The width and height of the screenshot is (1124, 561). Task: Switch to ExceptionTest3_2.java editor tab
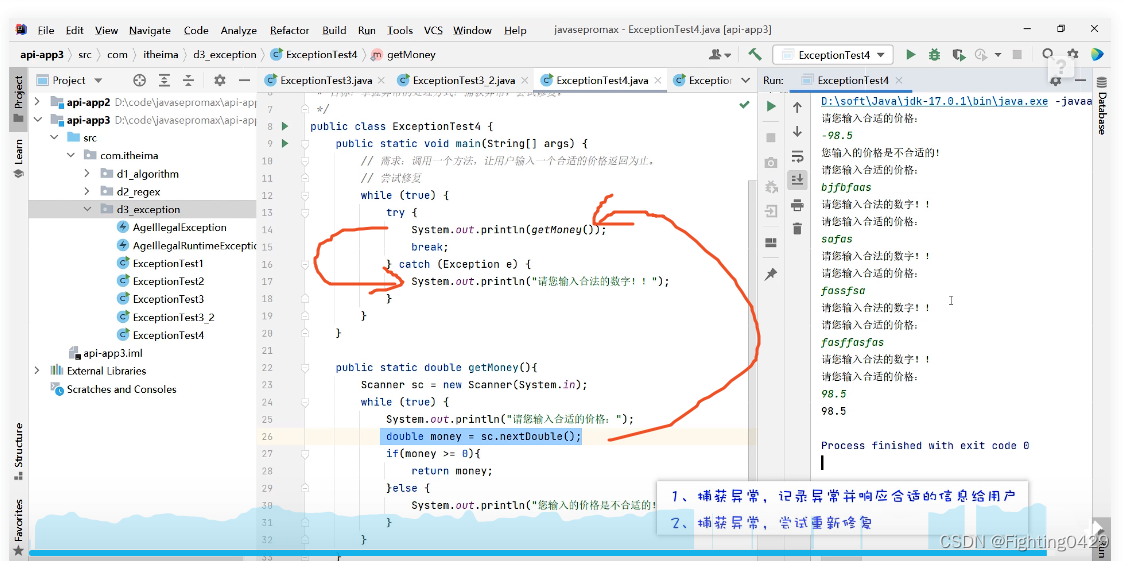coord(463,80)
